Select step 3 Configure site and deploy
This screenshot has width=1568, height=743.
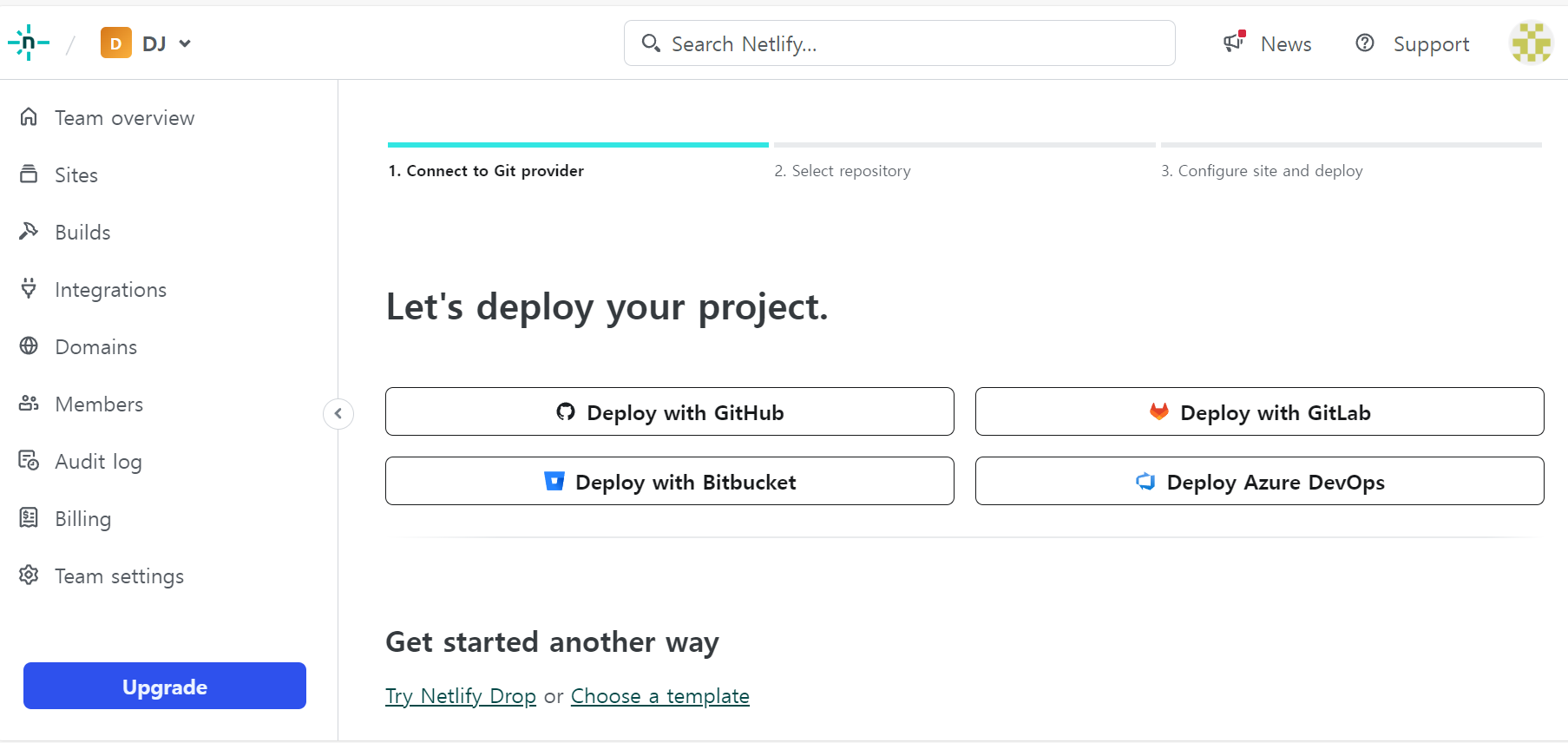point(1262,171)
